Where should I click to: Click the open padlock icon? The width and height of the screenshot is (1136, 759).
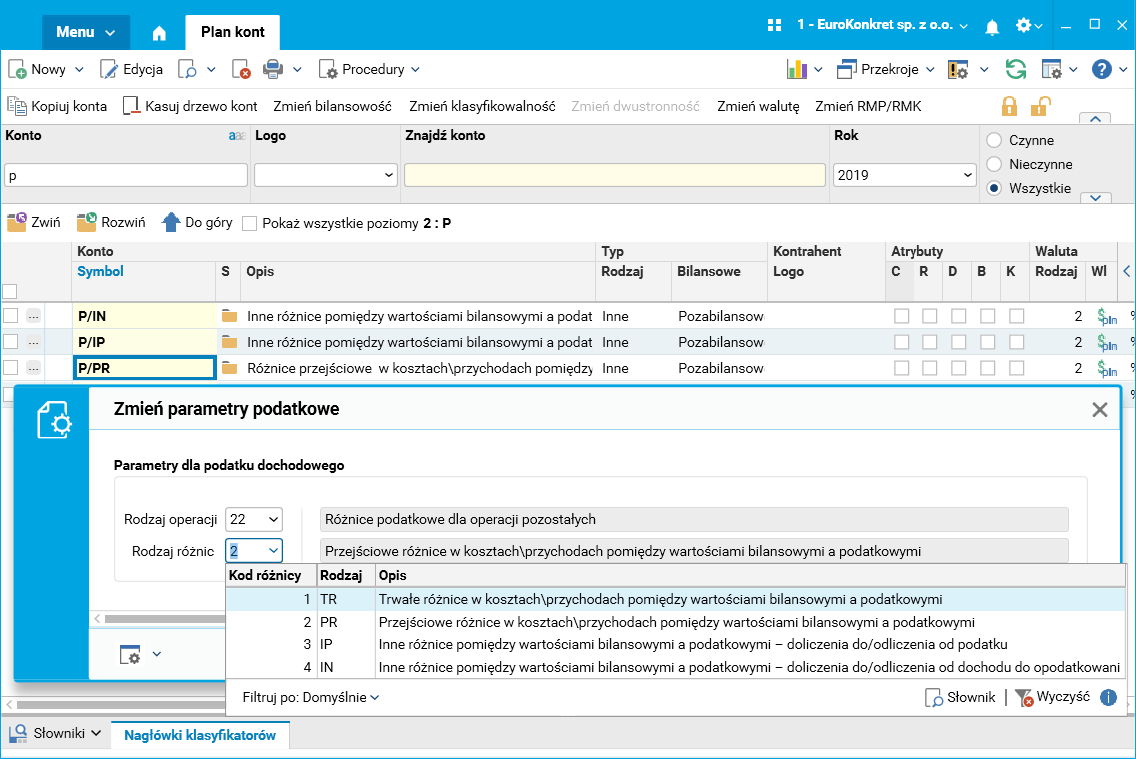[1041, 106]
